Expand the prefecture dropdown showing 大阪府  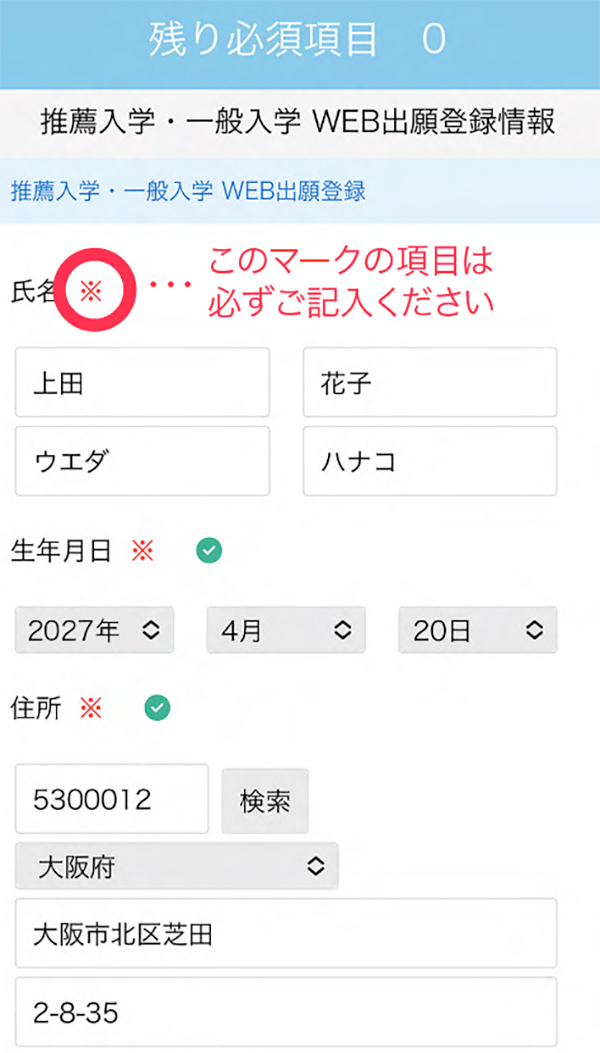176,866
